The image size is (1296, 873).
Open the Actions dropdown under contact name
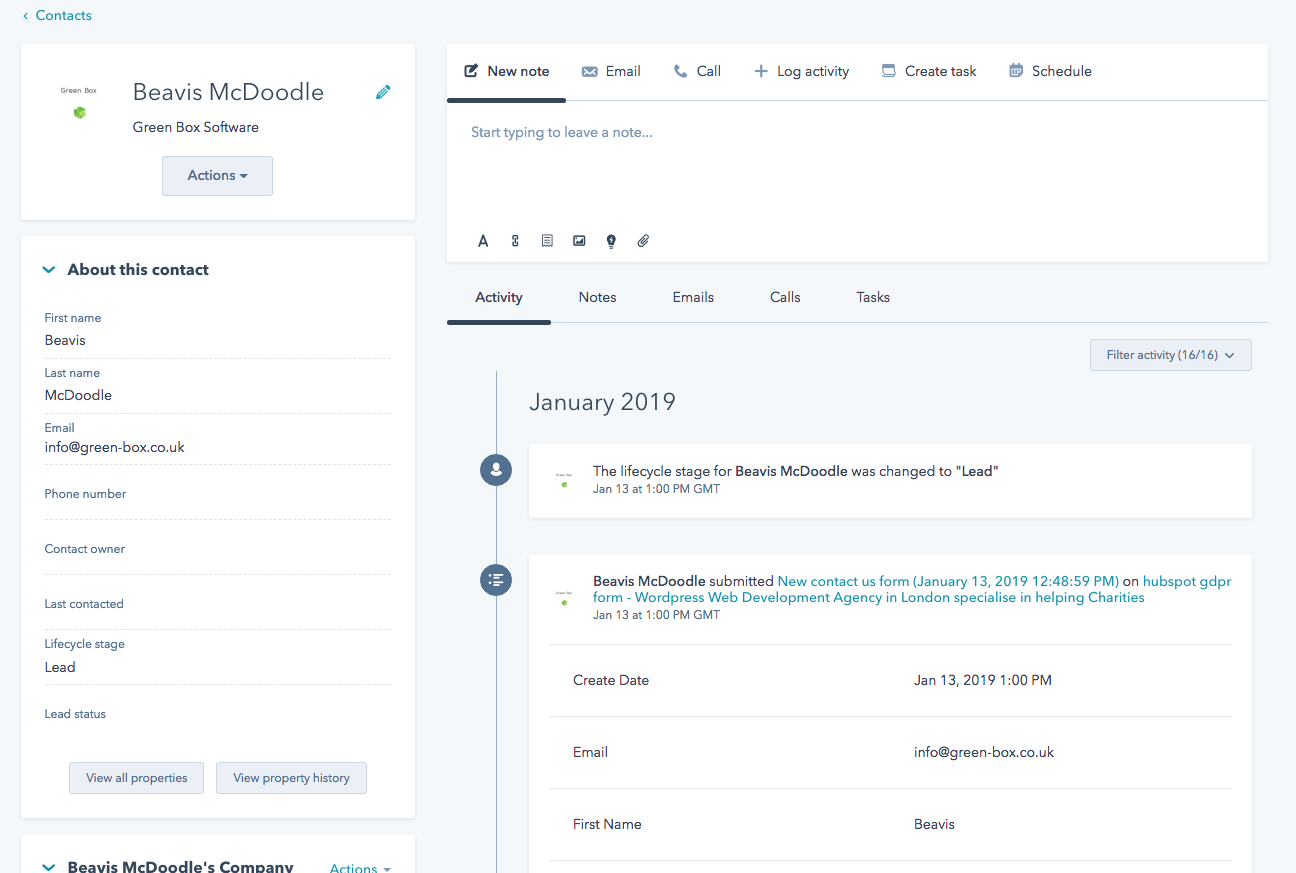217,176
